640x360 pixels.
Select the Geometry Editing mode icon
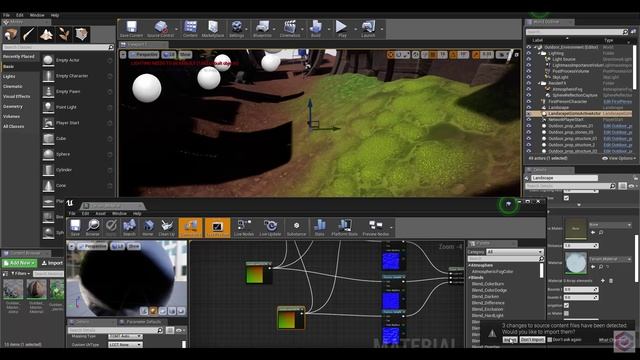[81, 34]
